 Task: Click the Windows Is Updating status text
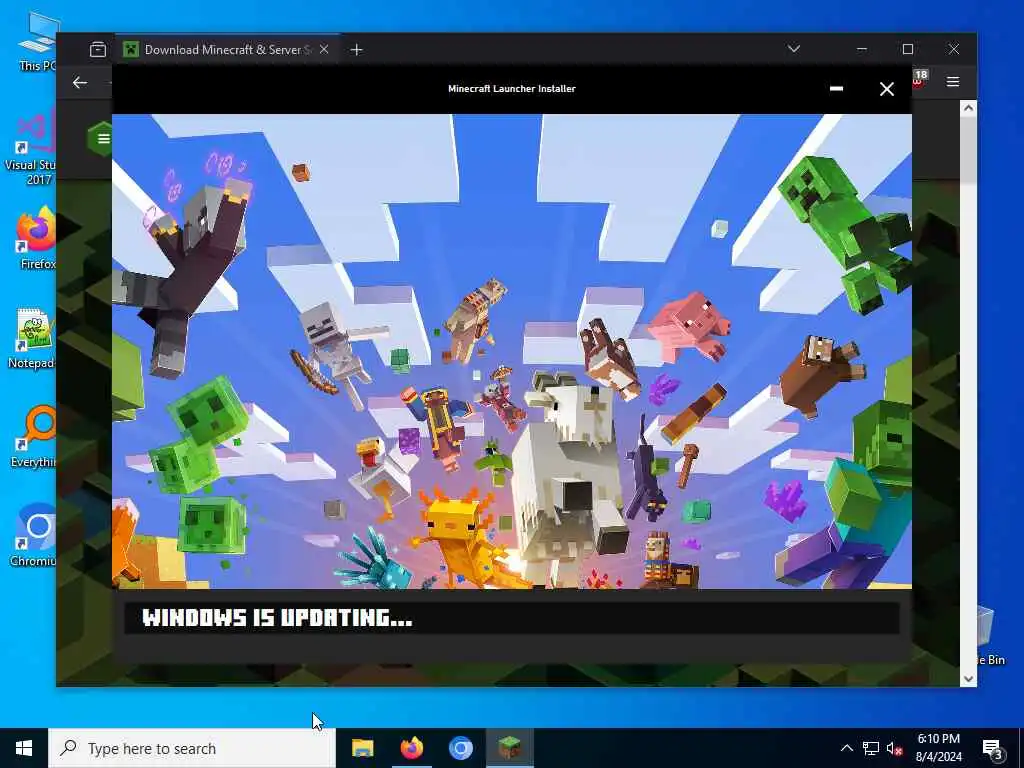[277, 618]
